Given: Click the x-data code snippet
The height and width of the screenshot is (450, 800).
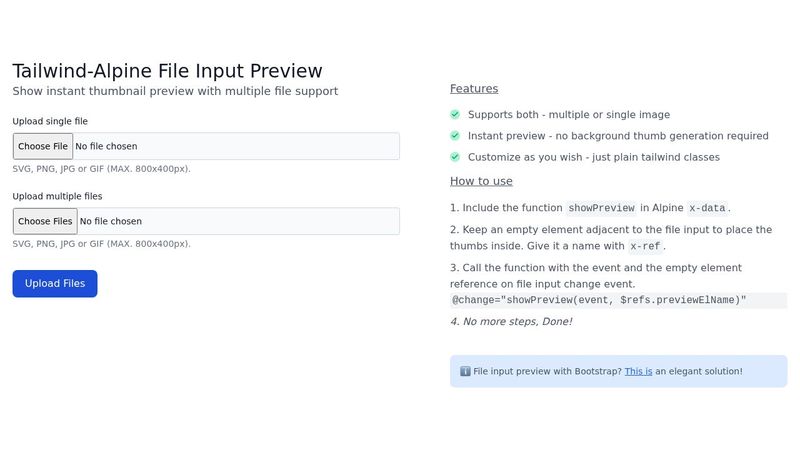Looking at the screenshot, I should point(707,208).
